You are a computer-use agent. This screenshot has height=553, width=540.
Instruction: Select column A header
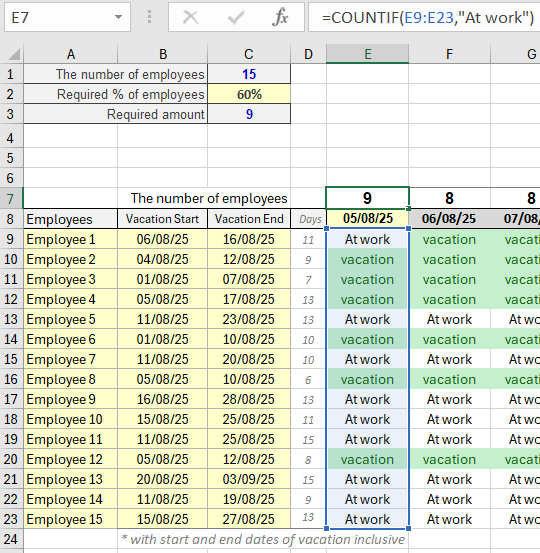[71, 54]
